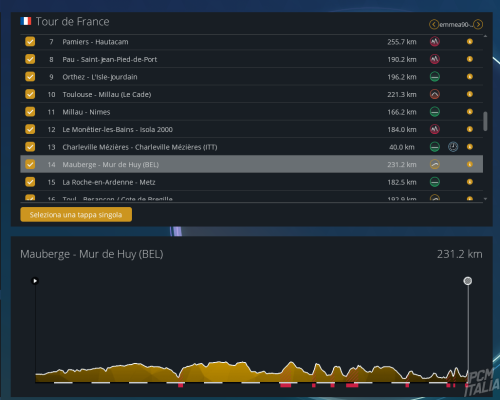This screenshot has width=500, height=400.
Task: Click '231.2 km' total in profile panel
Action: [x=460, y=254]
